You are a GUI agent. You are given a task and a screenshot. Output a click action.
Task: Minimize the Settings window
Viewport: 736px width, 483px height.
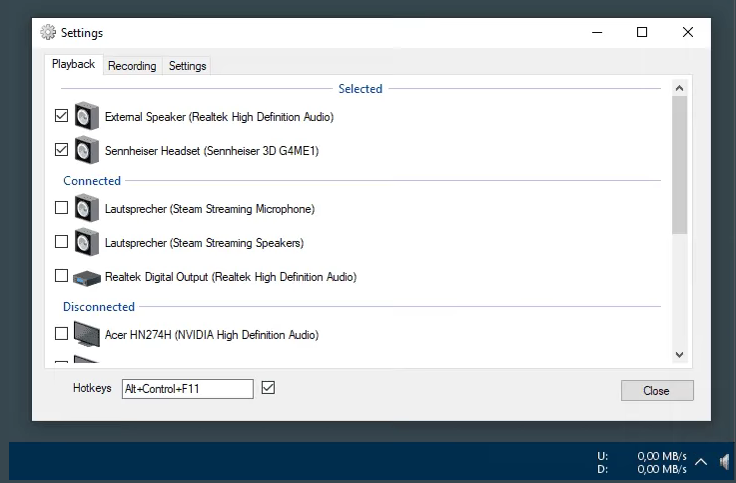[x=597, y=32]
